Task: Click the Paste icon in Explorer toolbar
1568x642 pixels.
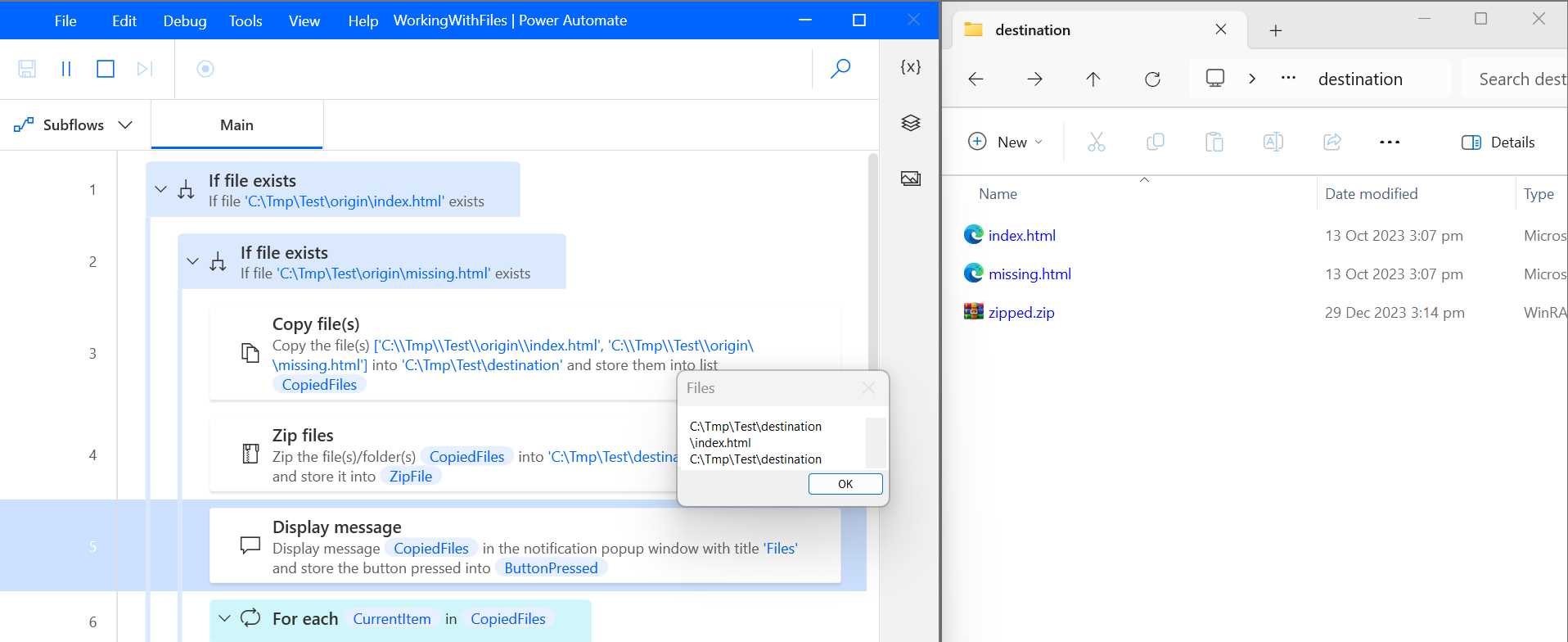Action: (x=1214, y=142)
